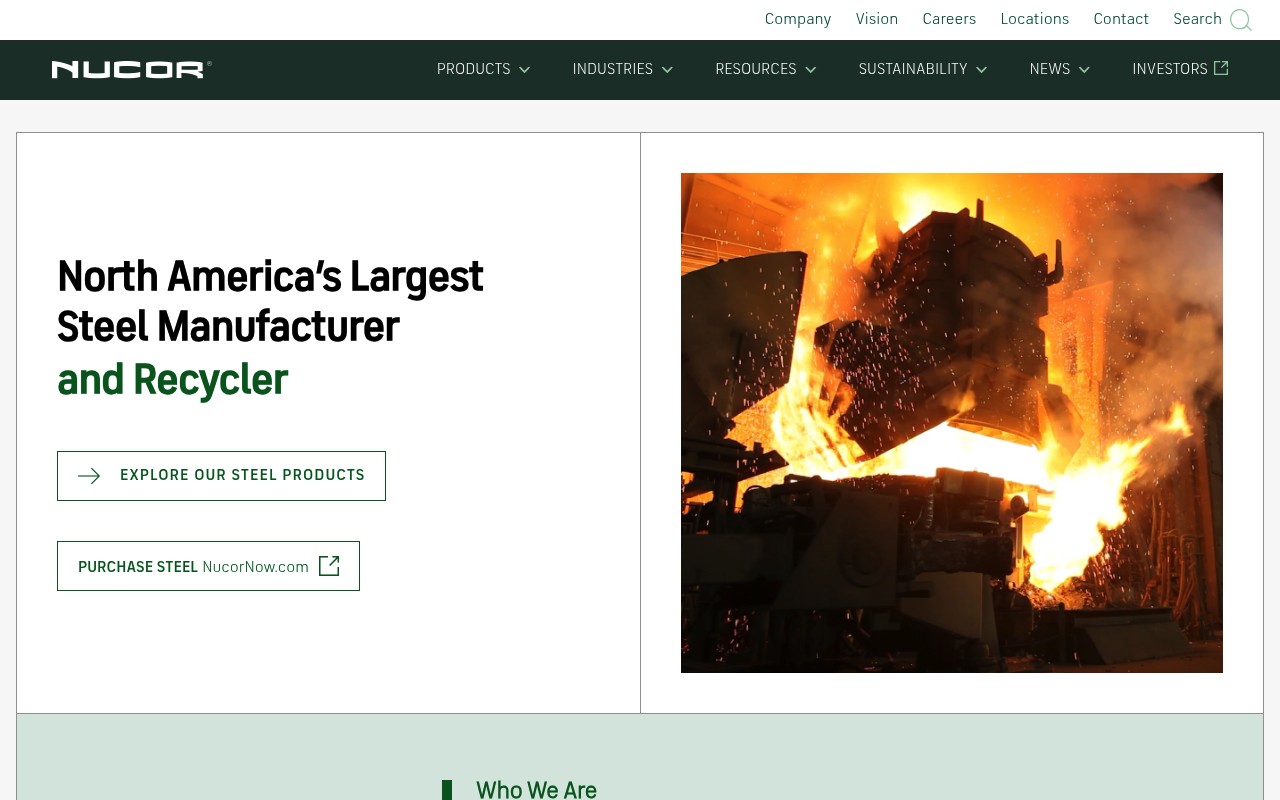Open the Company link
The image size is (1280, 800).
(798, 19)
